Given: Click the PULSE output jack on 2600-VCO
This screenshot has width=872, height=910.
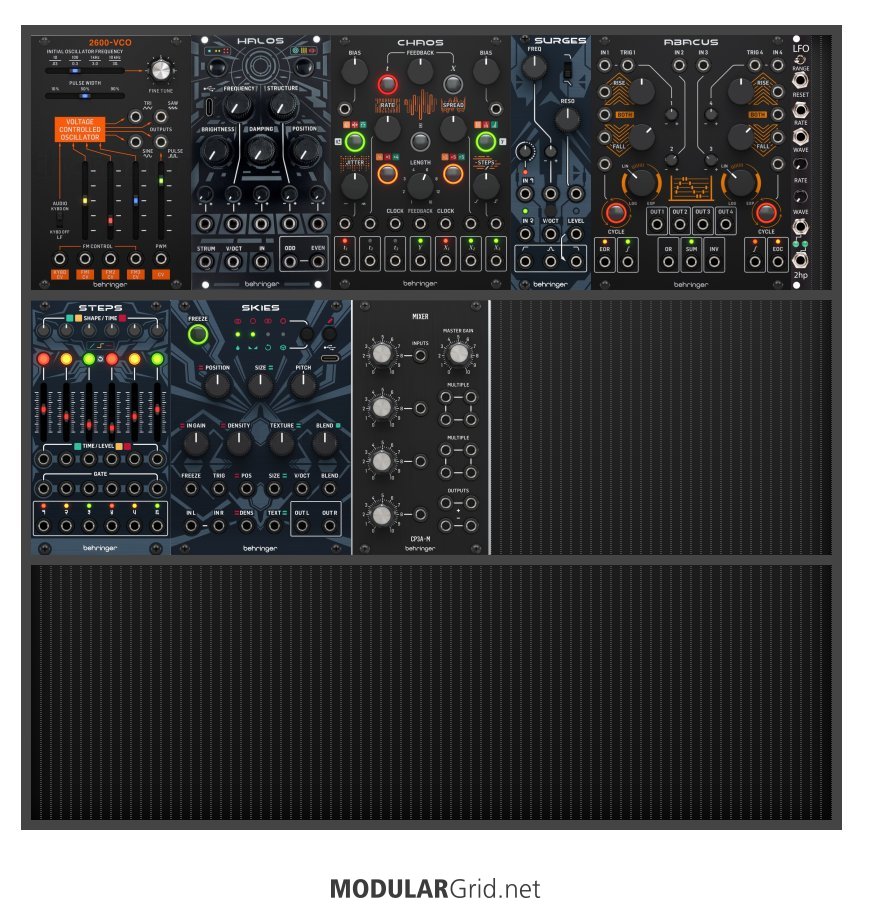Looking at the screenshot, I should pos(161,142).
